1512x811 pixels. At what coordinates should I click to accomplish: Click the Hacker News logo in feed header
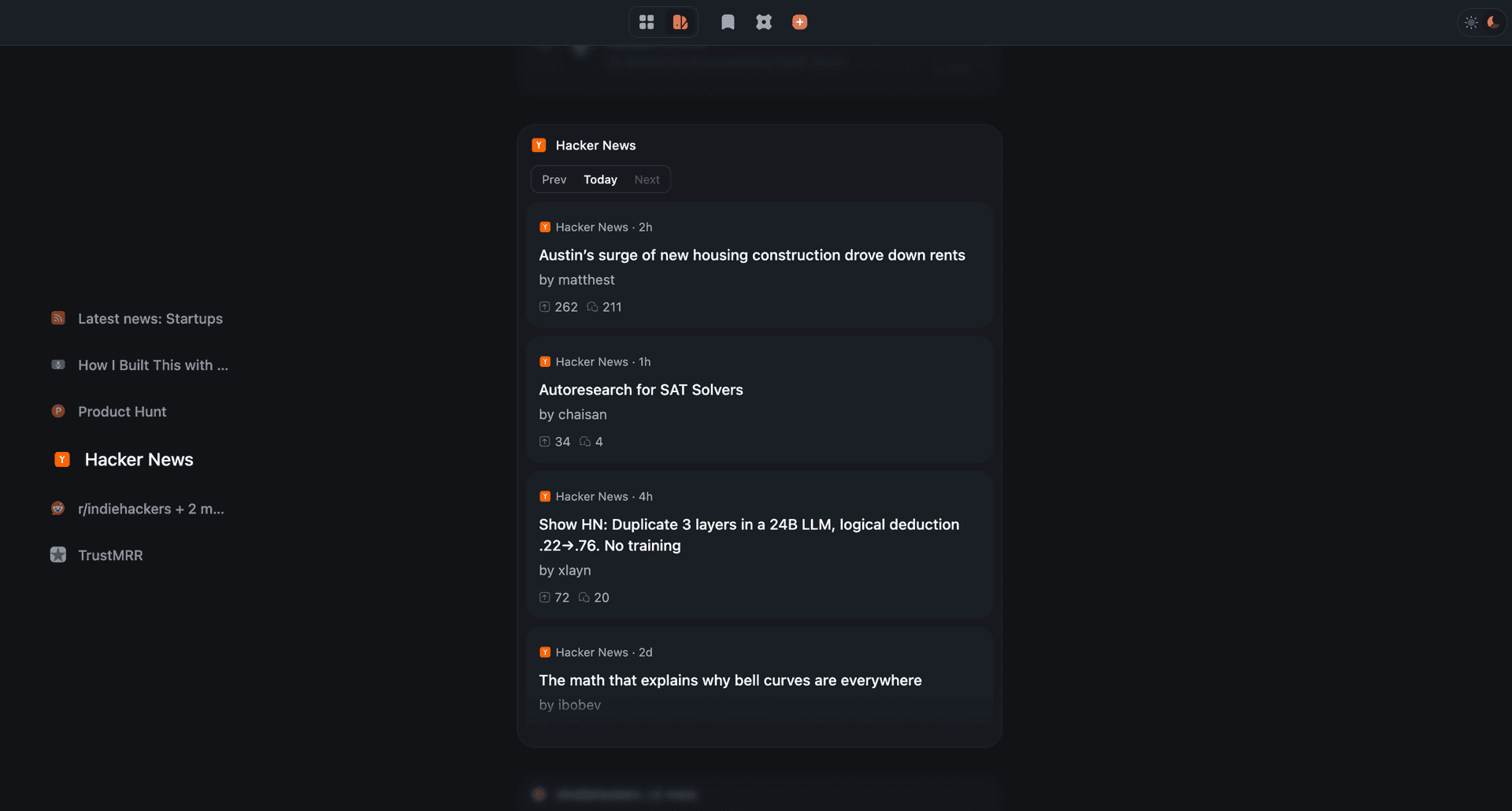(539, 145)
